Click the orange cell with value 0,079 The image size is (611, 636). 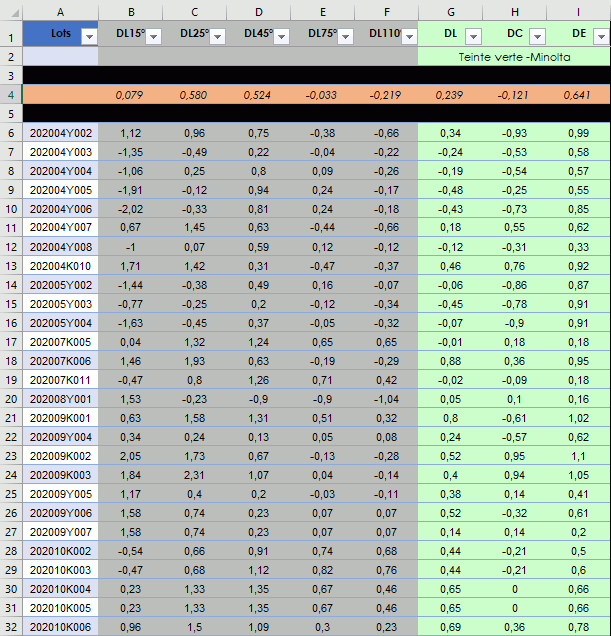(130, 95)
